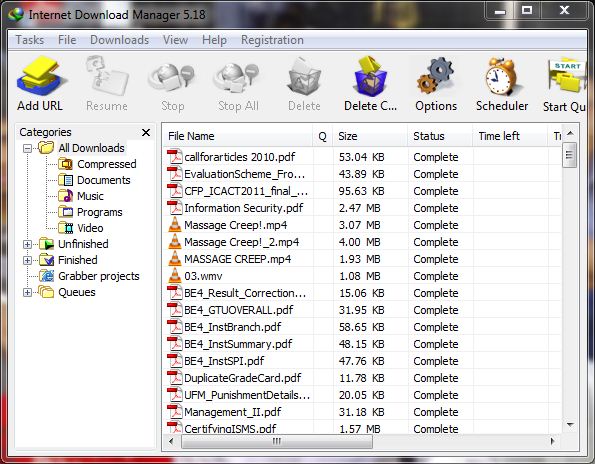The height and width of the screenshot is (464, 595).
Task: Click the Q column header
Action: coord(323,136)
